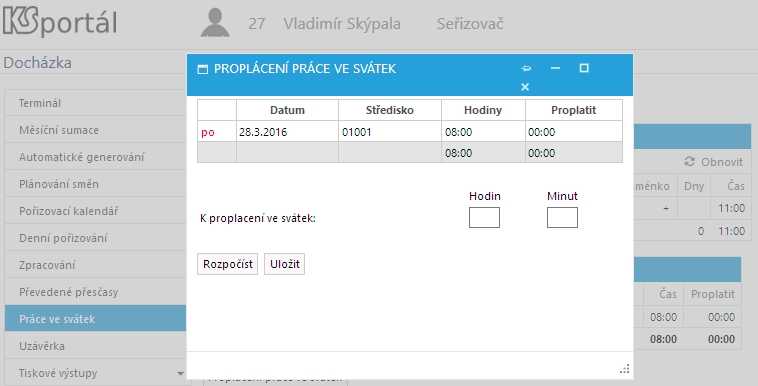The image size is (758, 386).
Task: Open Uzávěrka in sidebar
Action: point(95,346)
